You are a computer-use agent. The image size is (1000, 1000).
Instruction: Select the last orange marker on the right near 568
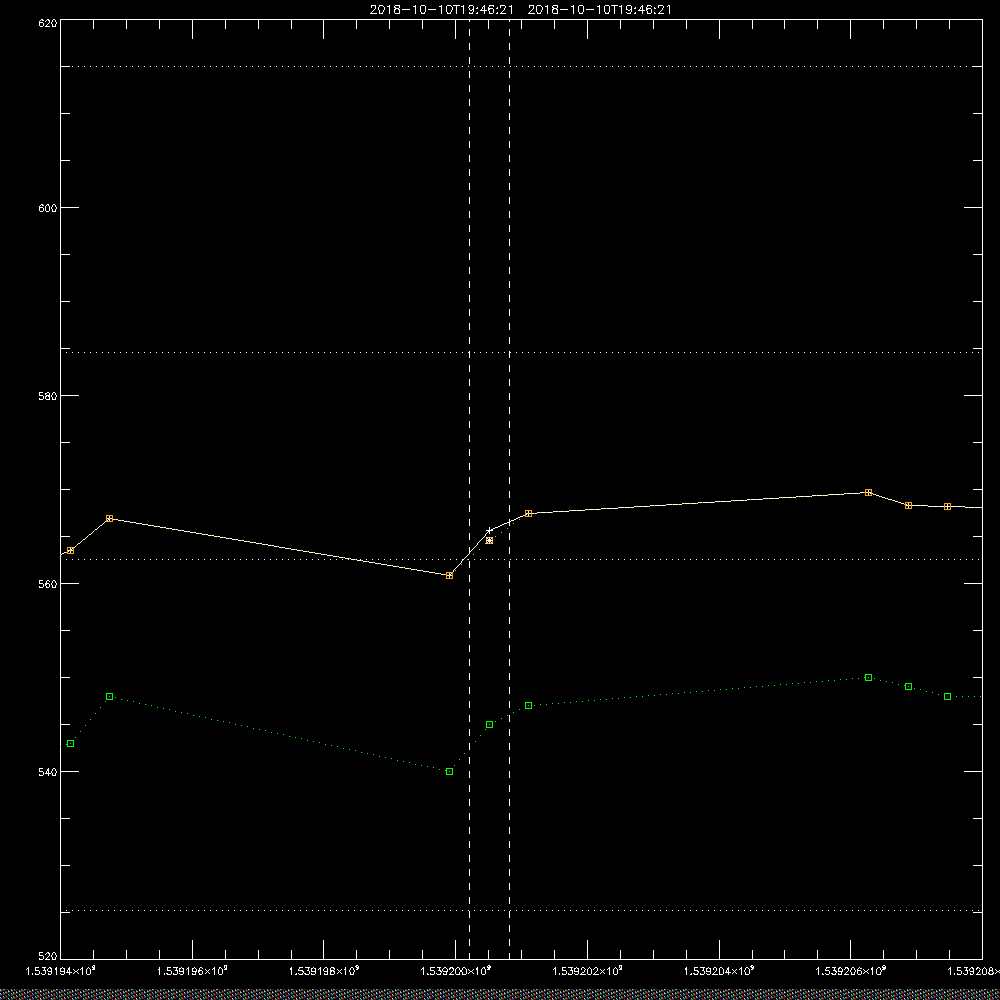(948, 506)
